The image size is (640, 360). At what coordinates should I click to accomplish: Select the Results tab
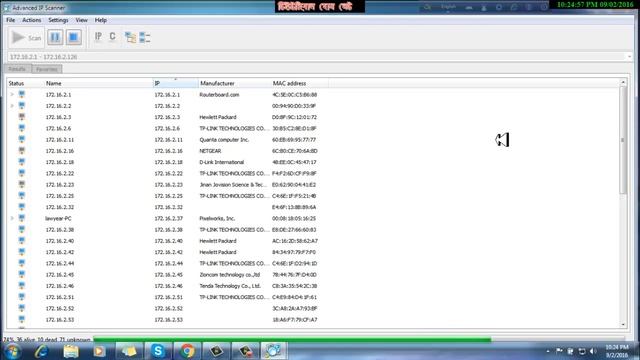[x=17, y=69]
